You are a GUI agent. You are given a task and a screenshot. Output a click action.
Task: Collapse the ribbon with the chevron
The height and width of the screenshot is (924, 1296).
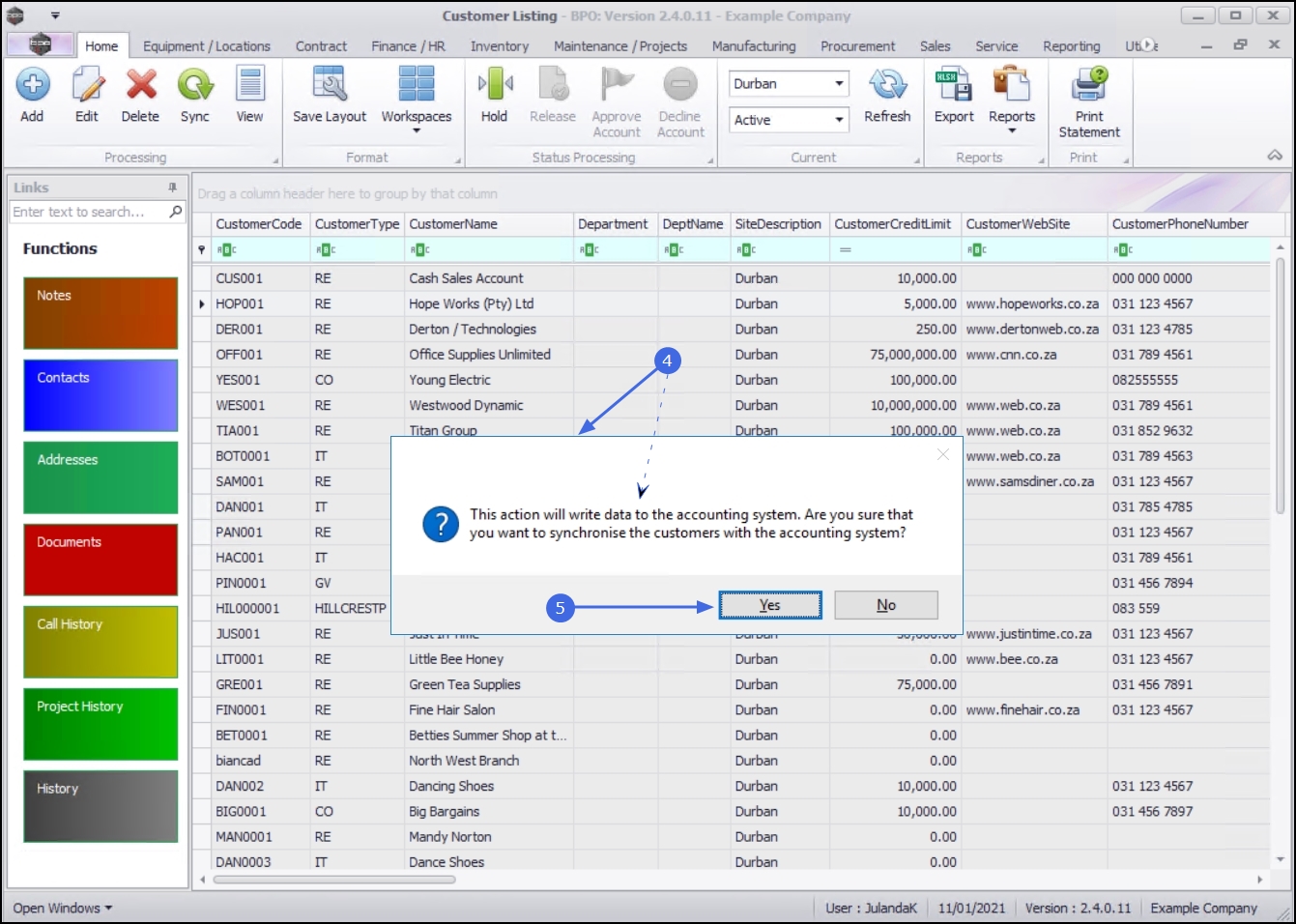[x=1275, y=156]
